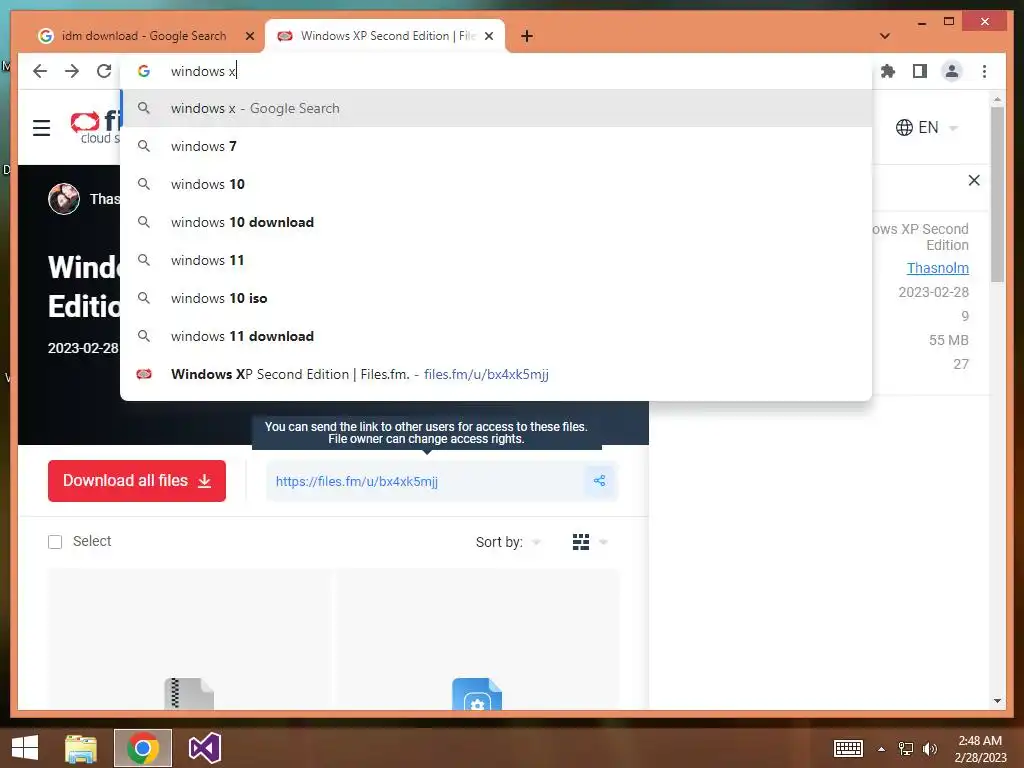Click the volume speaker tray icon
This screenshot has width=1024, height=768.
[929, 748]
